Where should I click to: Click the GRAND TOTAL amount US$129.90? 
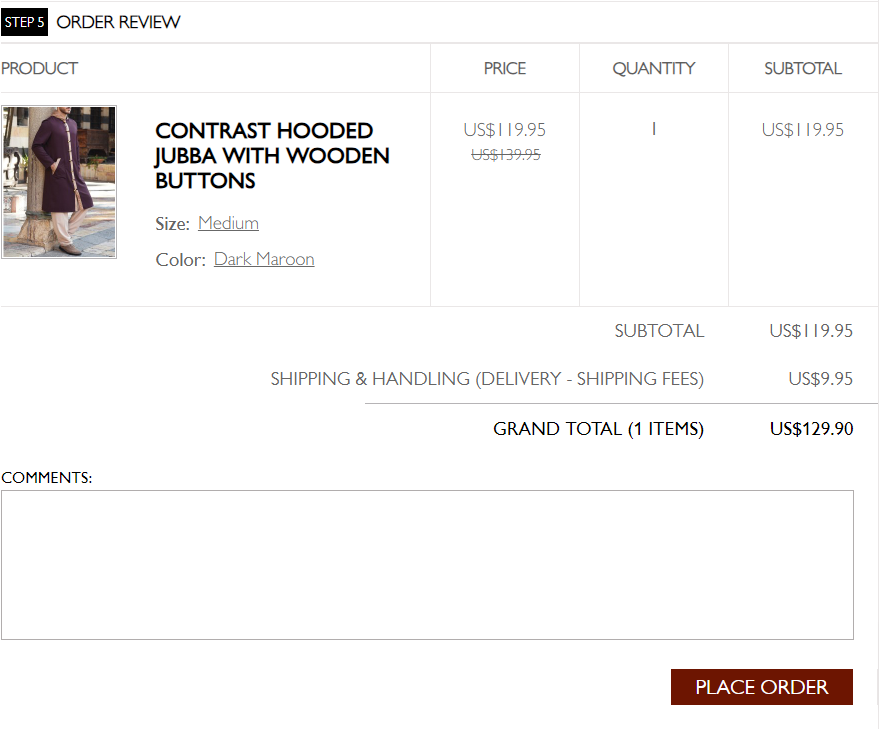click(x=814, y=428)
